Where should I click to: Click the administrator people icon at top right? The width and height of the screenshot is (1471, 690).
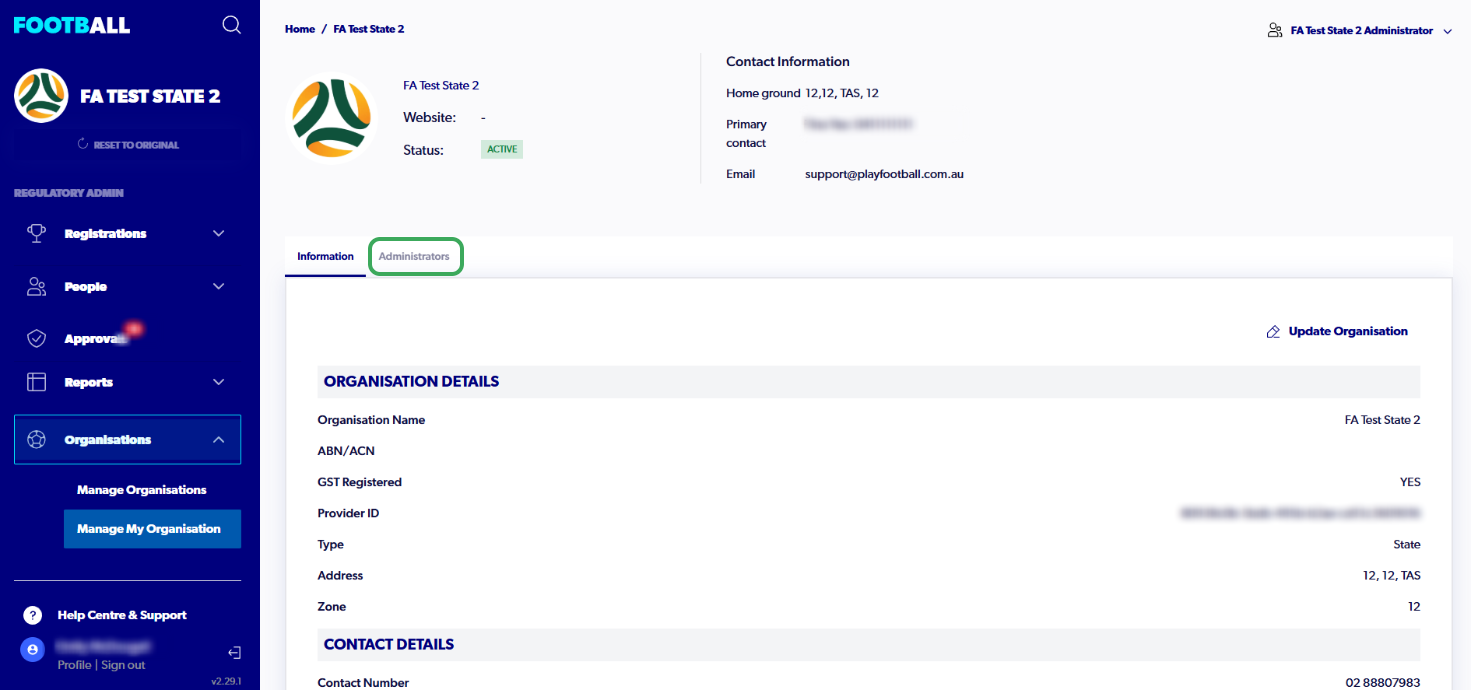[1275, 31]
